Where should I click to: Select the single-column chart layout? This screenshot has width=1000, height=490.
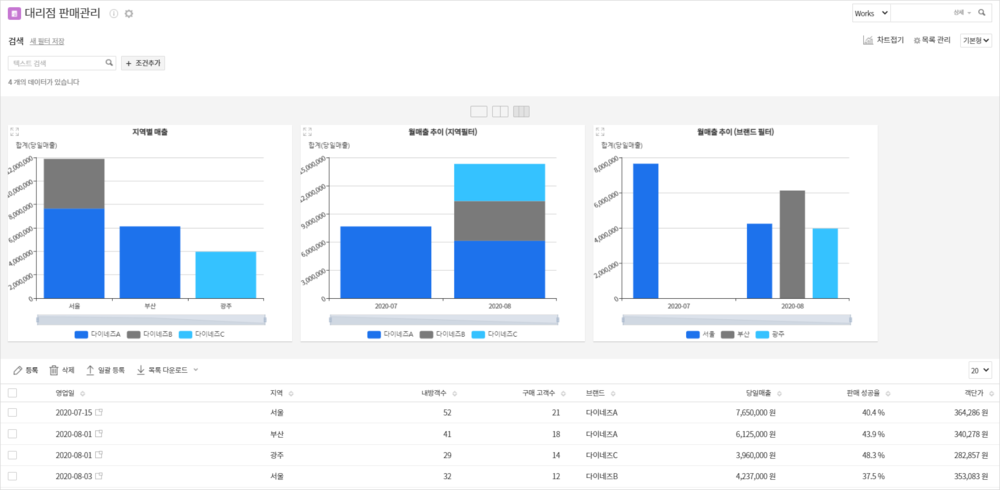(479, 112)
